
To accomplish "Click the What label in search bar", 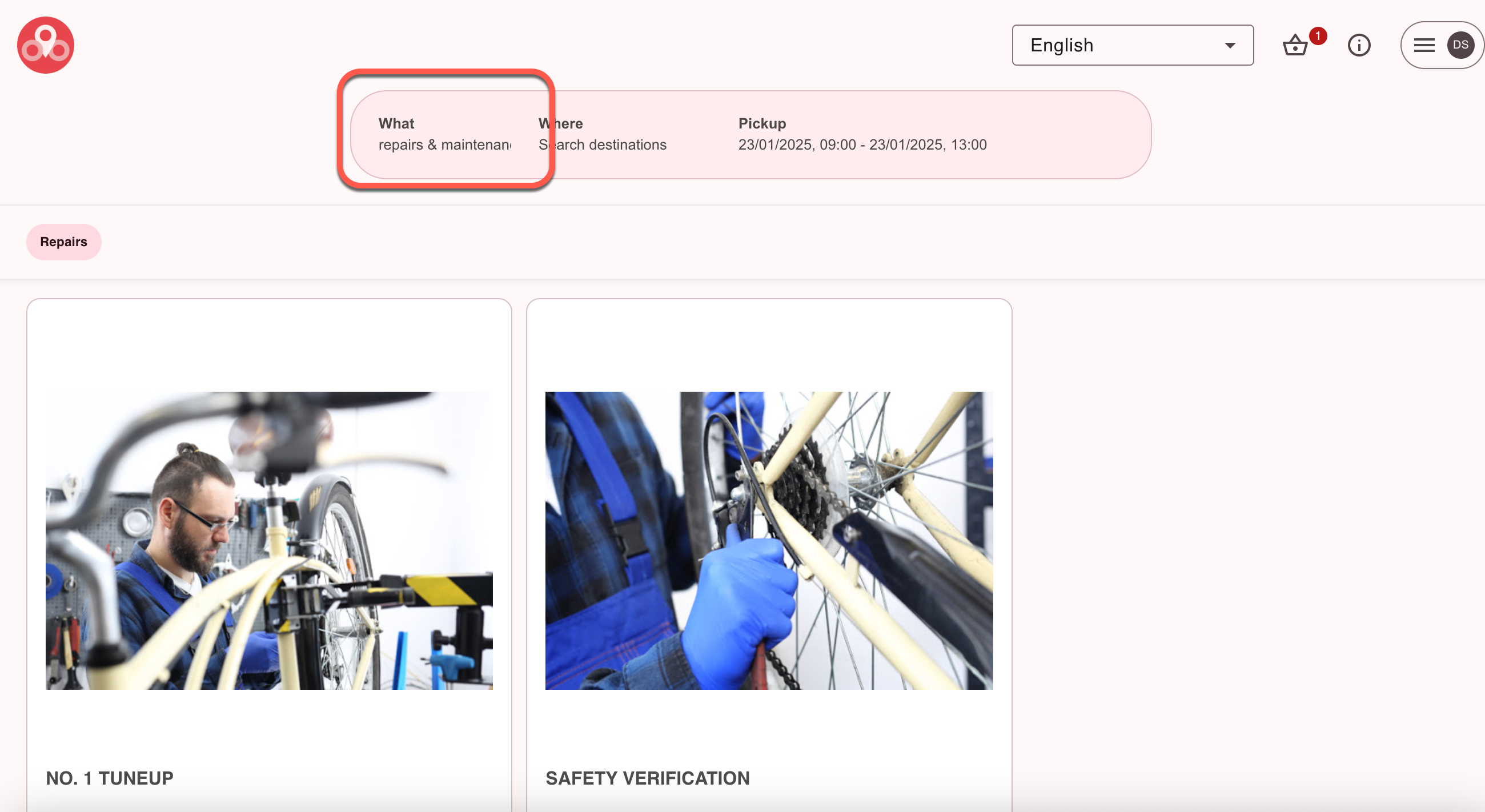I will 396,123.
